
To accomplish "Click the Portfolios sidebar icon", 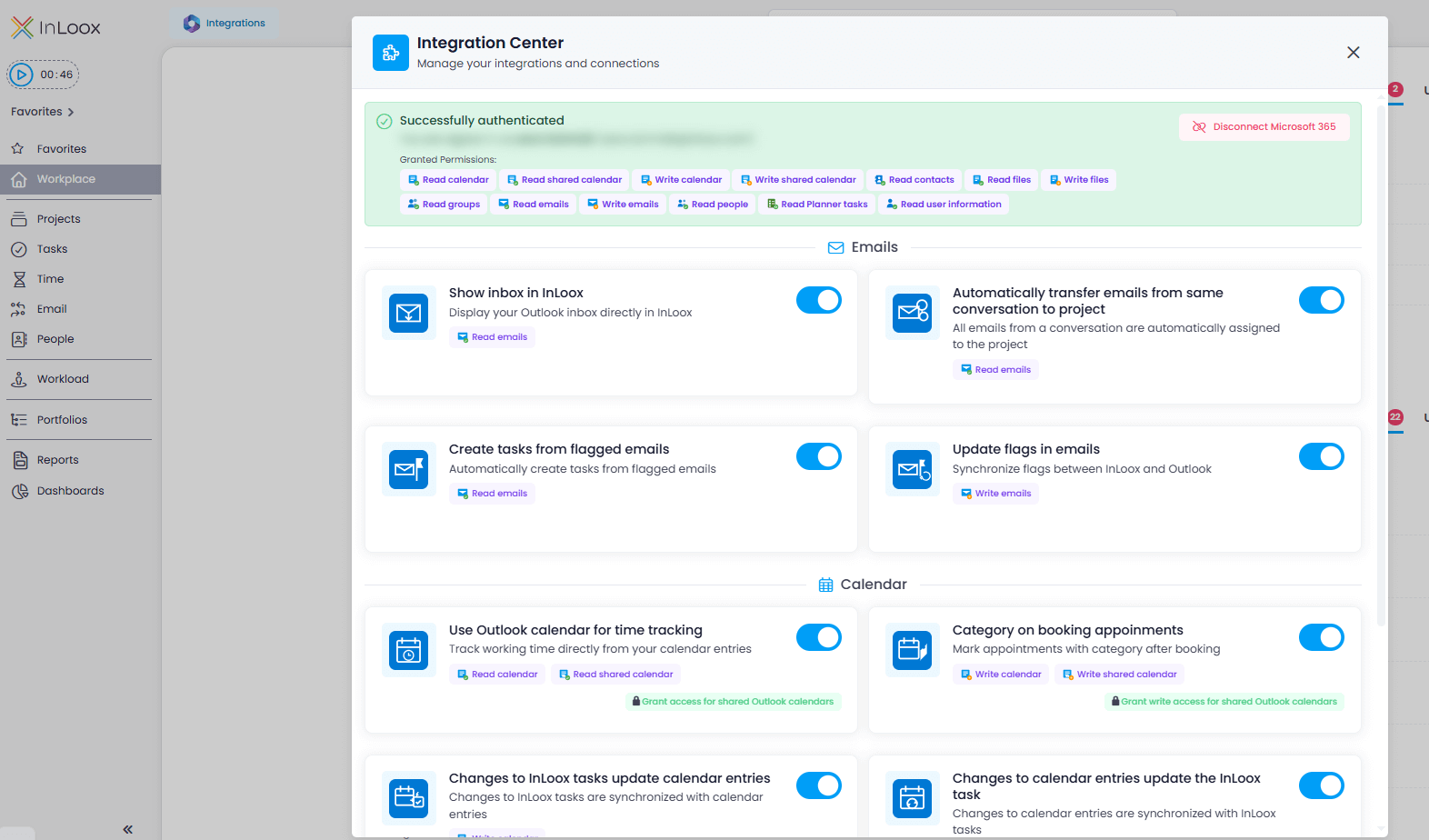I will point(19,420).
